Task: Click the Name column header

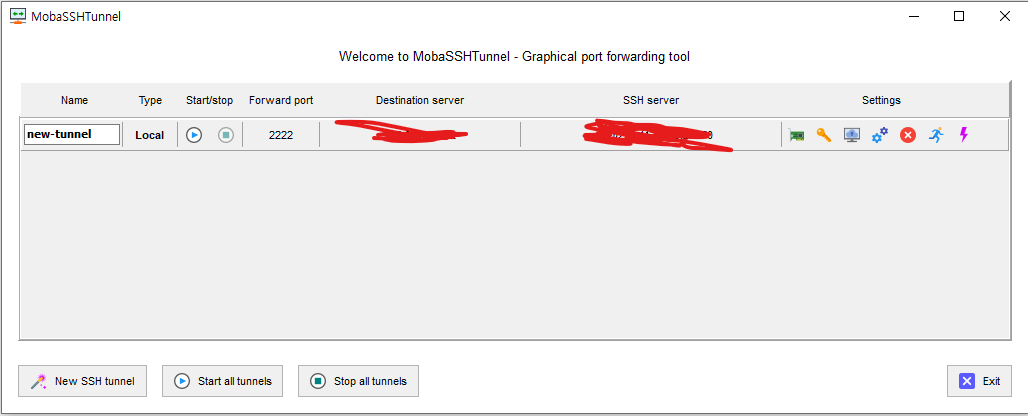Action: pyautogui.click(x=75, y=100)
